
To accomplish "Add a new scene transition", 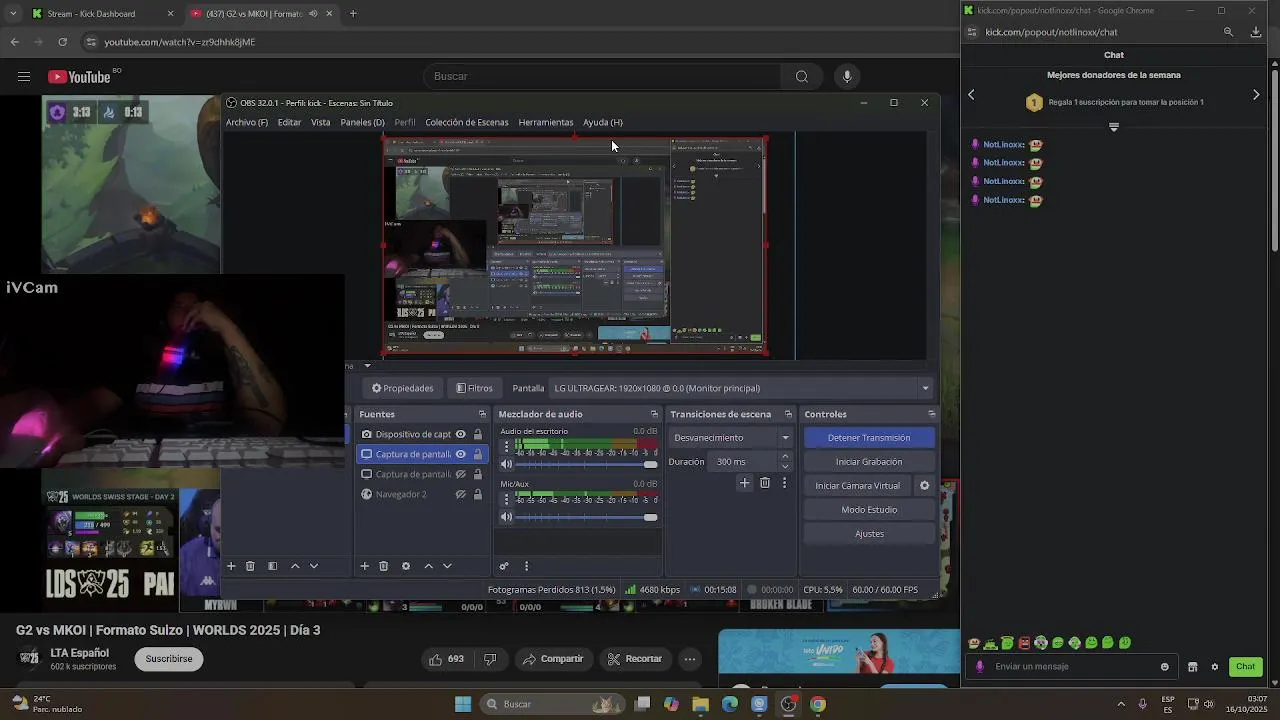I will (x=744, y=483).
